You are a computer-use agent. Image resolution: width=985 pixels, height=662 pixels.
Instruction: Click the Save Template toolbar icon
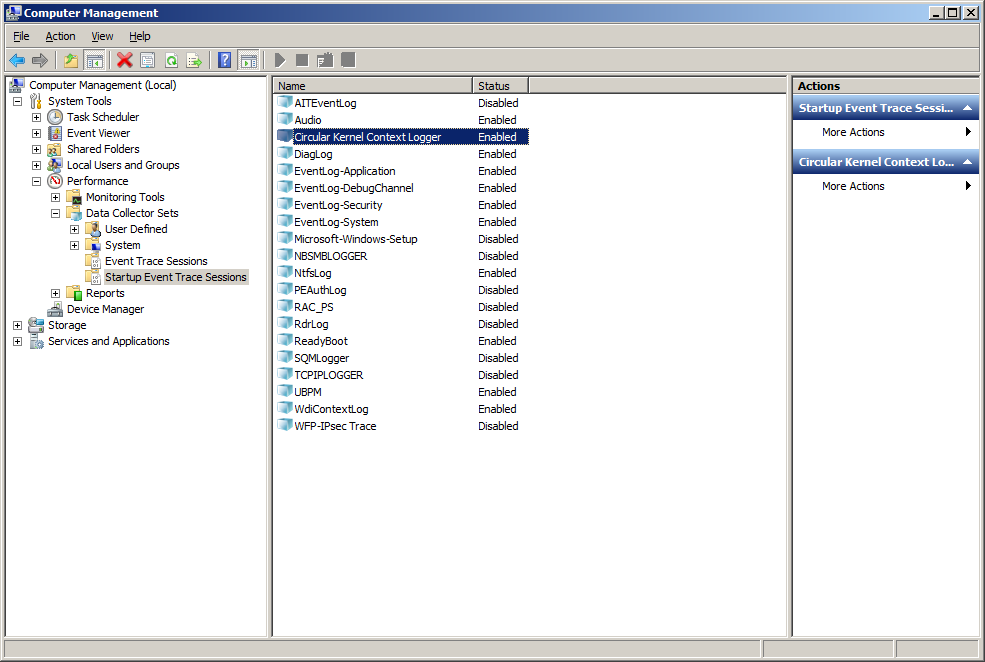[325, 60]
